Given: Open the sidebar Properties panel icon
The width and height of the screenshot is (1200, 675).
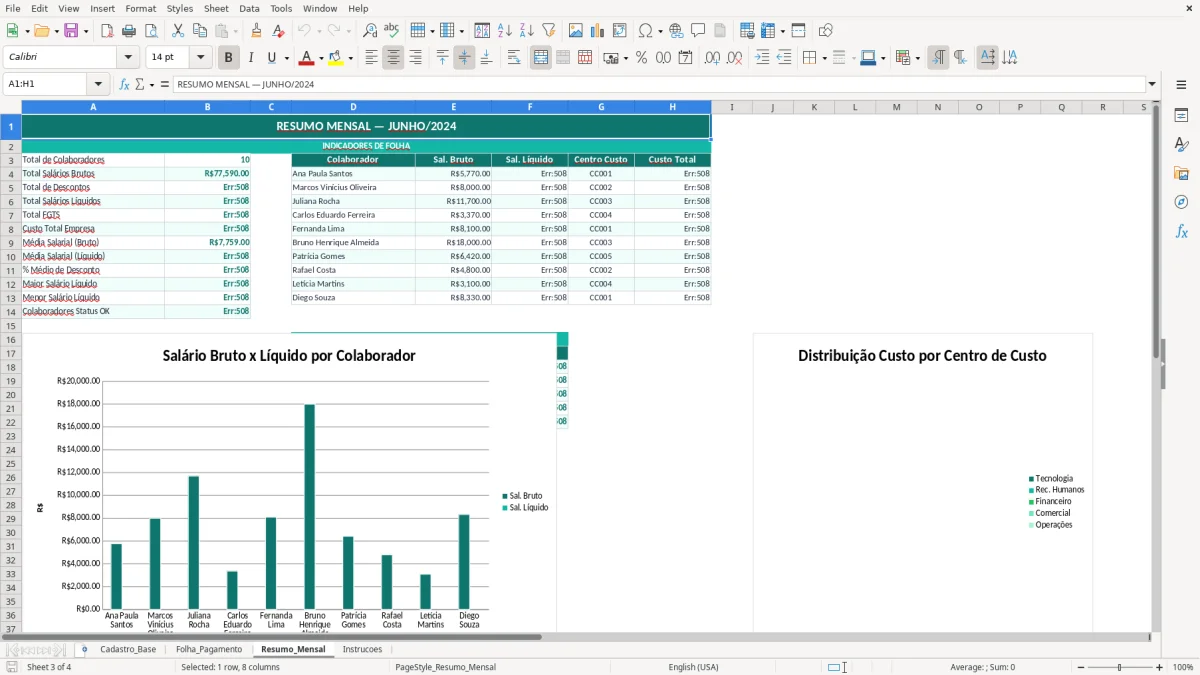Looking at the screenshot, I should [1181, 116].
